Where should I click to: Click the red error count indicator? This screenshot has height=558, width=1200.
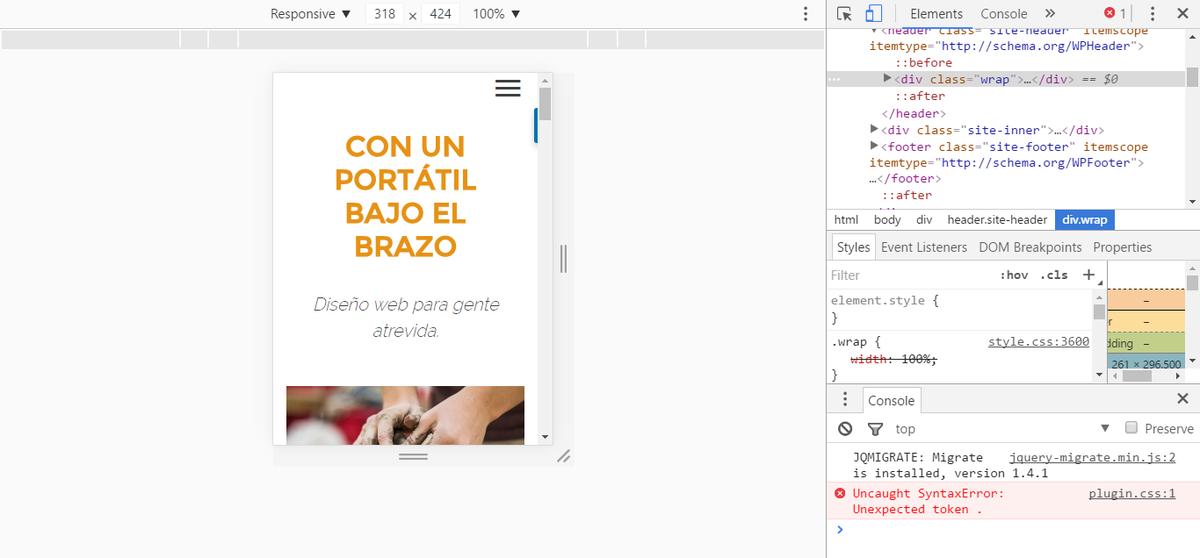click(x=1115, y=14)
